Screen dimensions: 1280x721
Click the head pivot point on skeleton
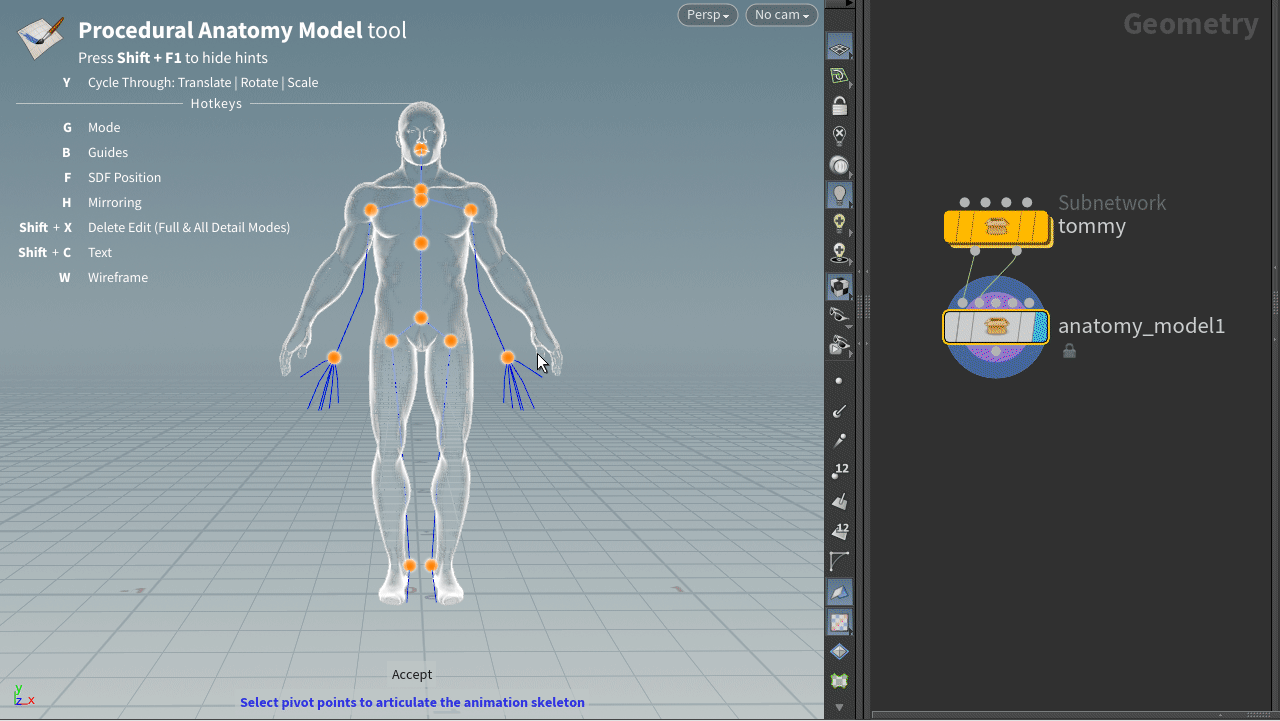[x=421, y=148]
